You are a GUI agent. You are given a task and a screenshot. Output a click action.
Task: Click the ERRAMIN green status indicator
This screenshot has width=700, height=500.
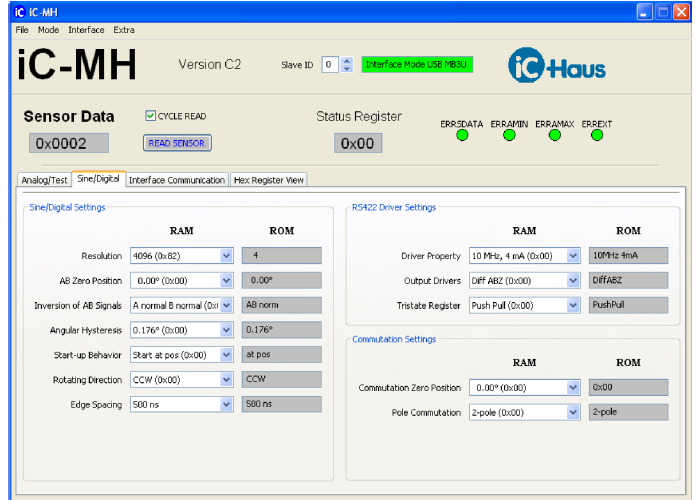point(509,135)
